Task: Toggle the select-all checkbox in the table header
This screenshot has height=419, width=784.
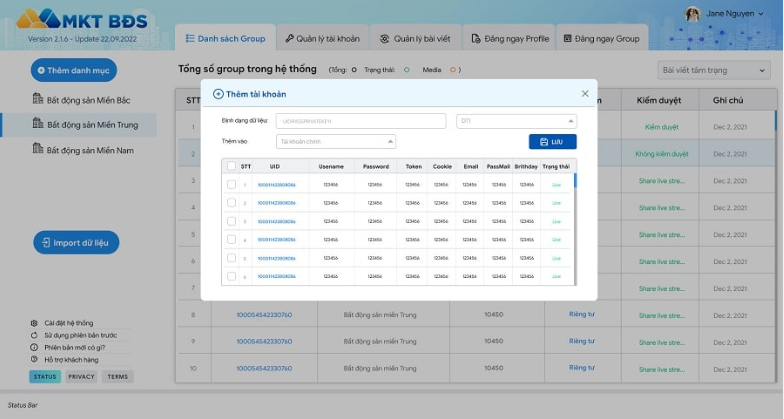Action: click(x=232, y=166)
